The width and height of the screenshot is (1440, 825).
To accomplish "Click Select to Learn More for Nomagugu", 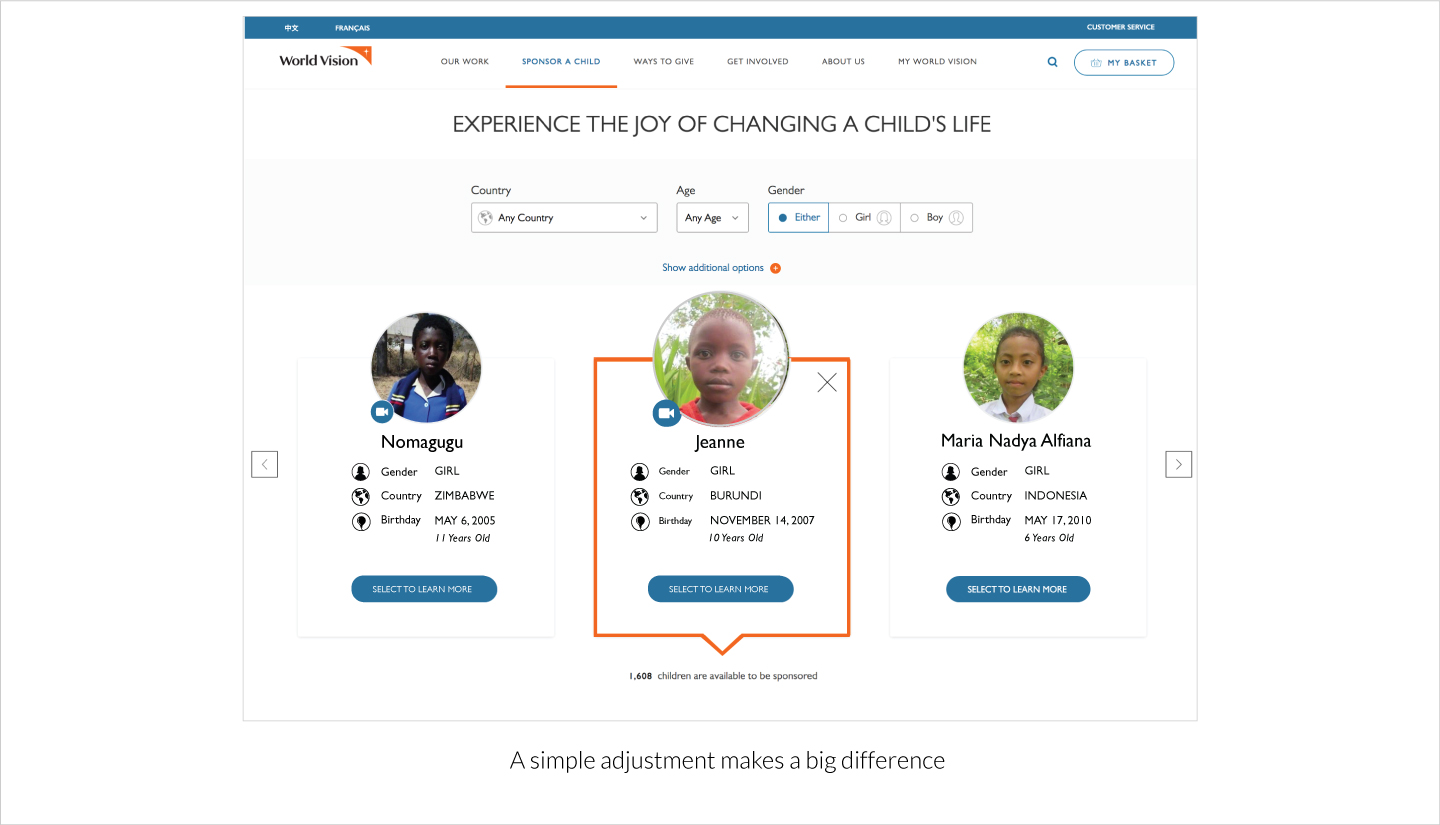I will (x=424, y=589).
